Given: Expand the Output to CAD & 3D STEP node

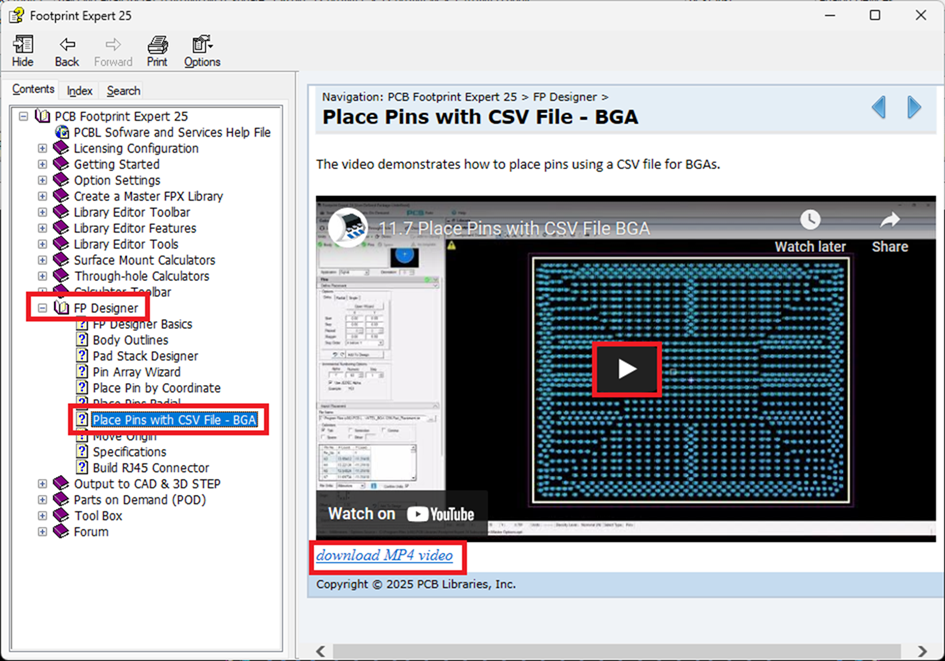Looking at the screenshot, I should pyautogui.click(x=43, y=484).
